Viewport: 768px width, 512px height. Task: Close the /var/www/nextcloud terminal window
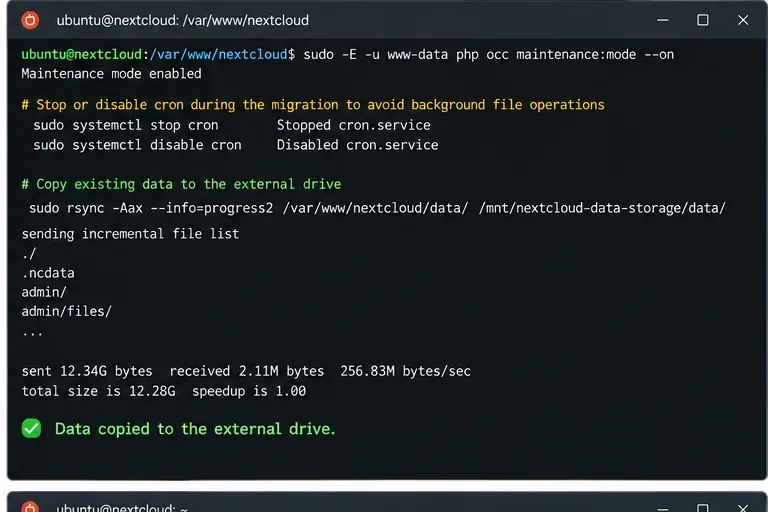pyautogui.click(x=743, y=20)
